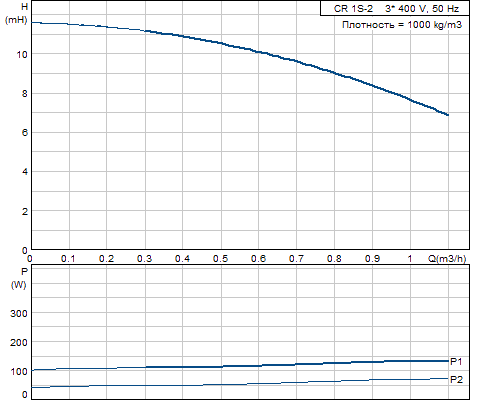Click the 100 tick on the power axis
This screenshot has height=400, width=500.
pos(19,371)
